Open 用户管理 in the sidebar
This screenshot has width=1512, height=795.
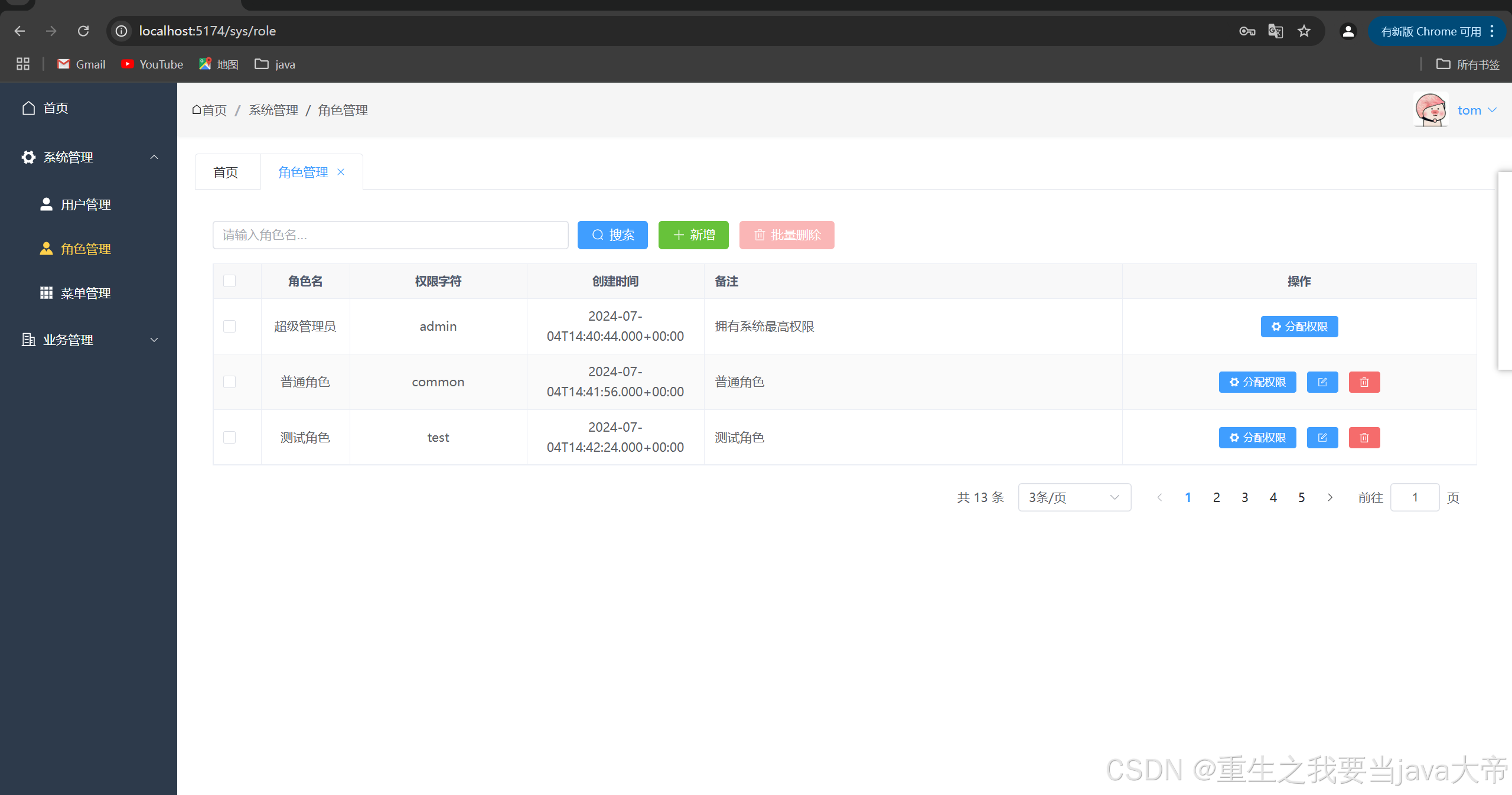(x=86, y=204)
